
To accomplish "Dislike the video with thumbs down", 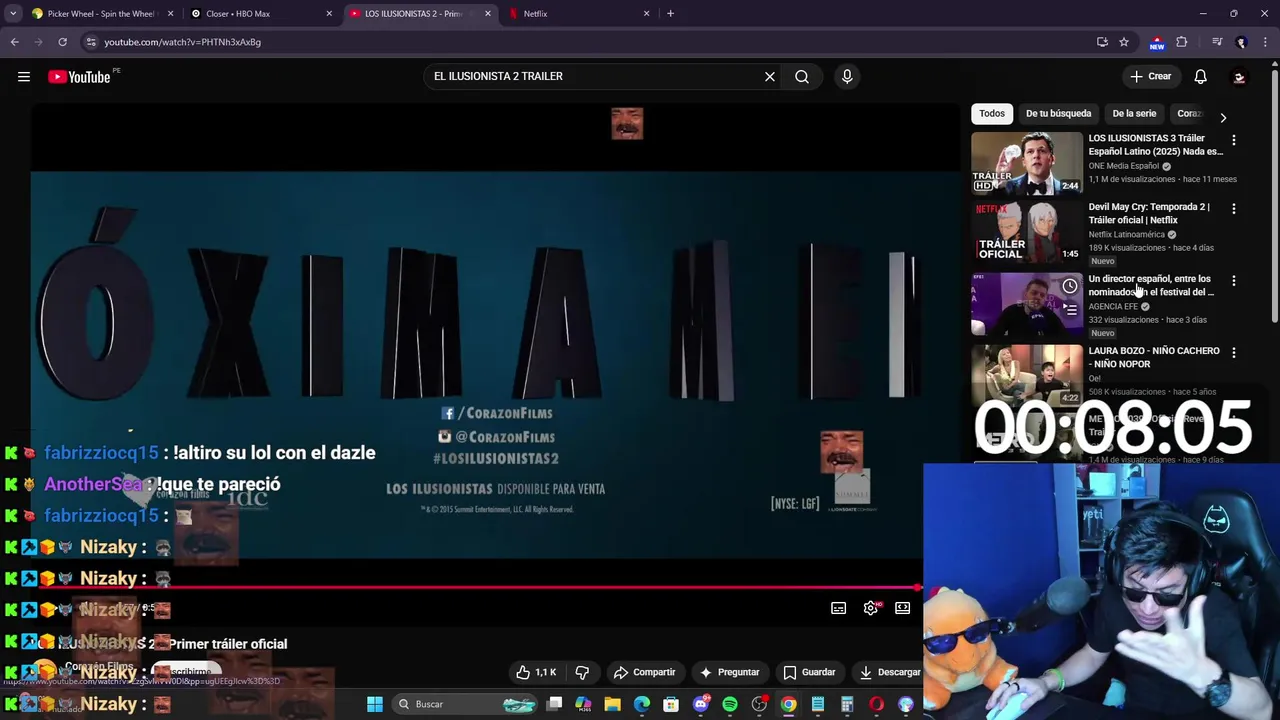I will 582,672.
